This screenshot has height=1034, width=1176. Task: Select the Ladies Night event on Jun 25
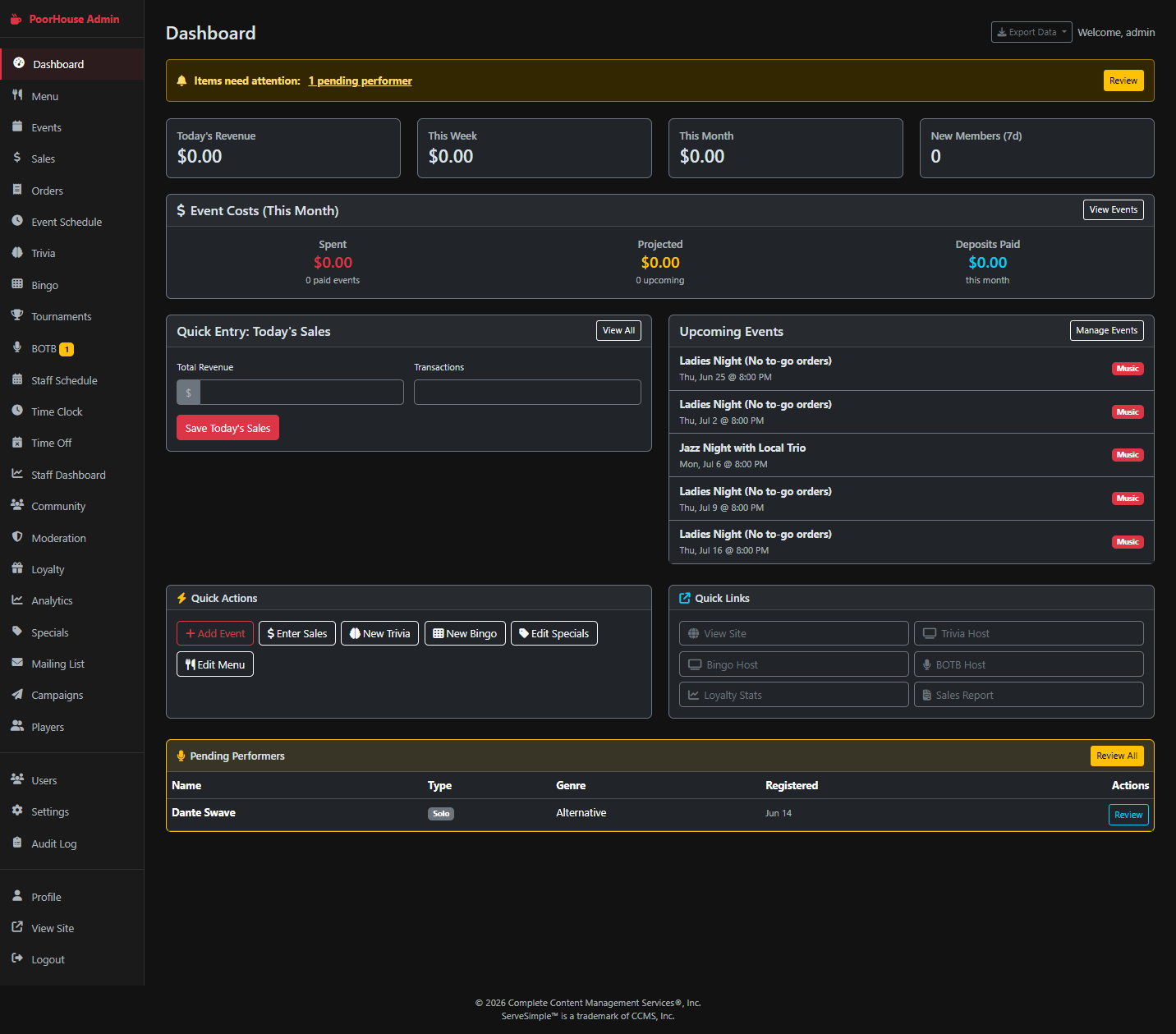pos(912,369)
